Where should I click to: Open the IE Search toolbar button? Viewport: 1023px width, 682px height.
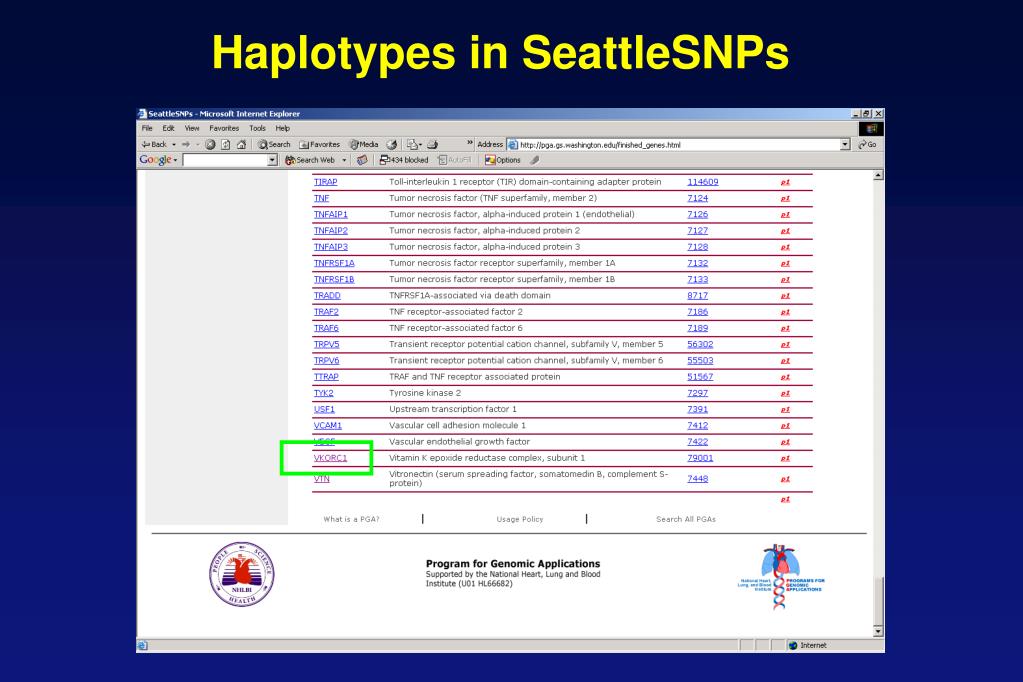click(274, 144)
